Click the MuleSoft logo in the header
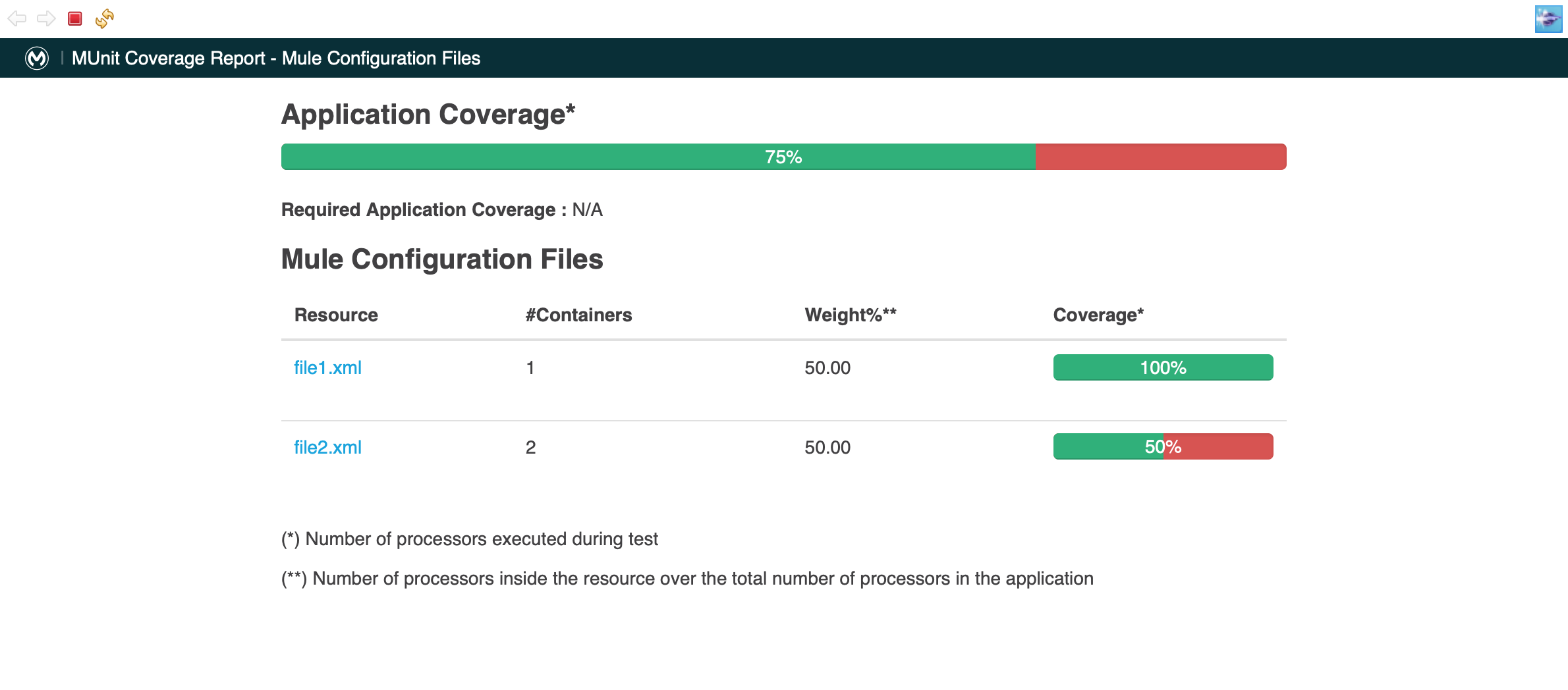Image resolution: width=1568 pixels, height=690 pixels. point(37,58)
